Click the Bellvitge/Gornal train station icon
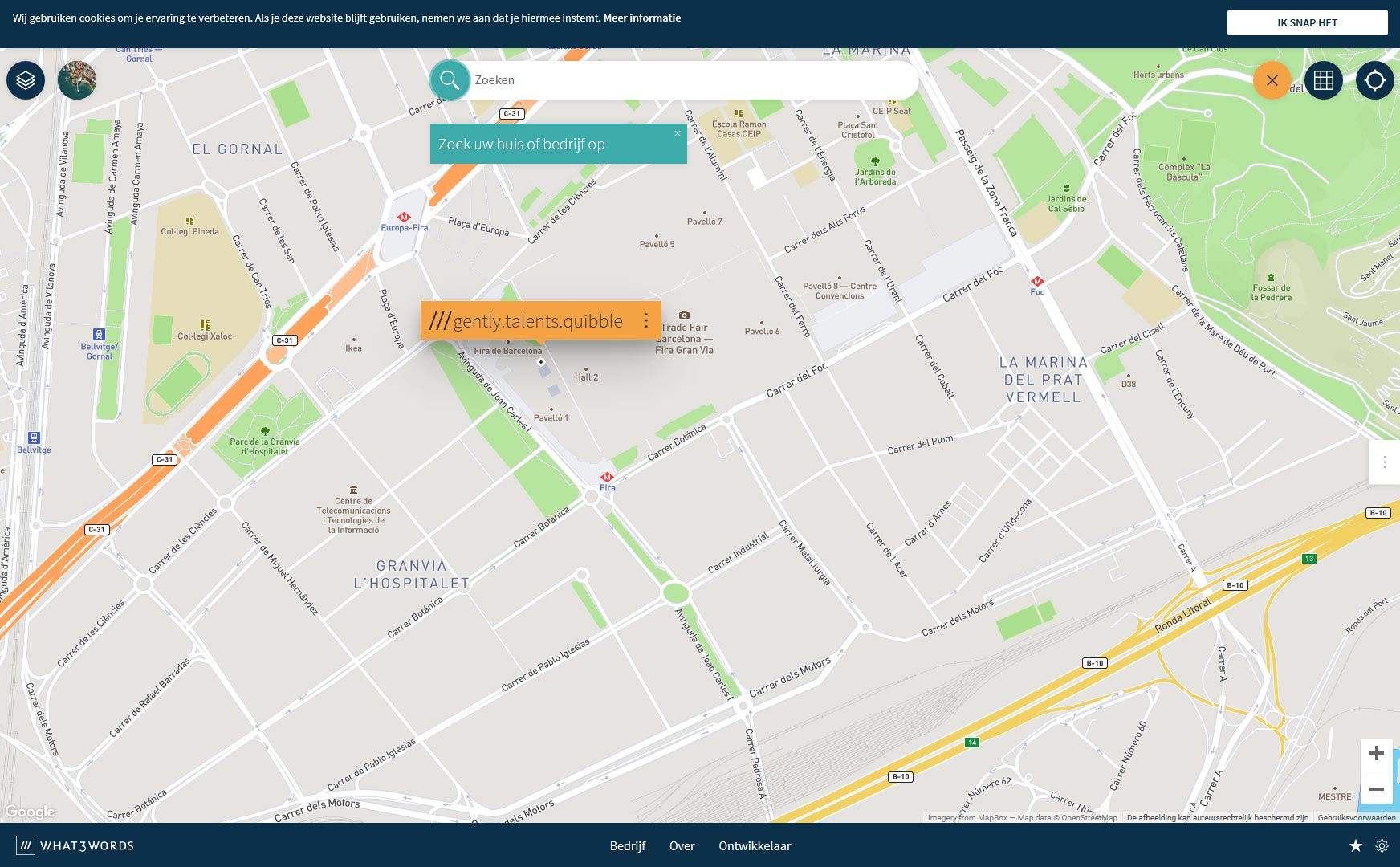The image size is (1400, 867). [99, 335]
